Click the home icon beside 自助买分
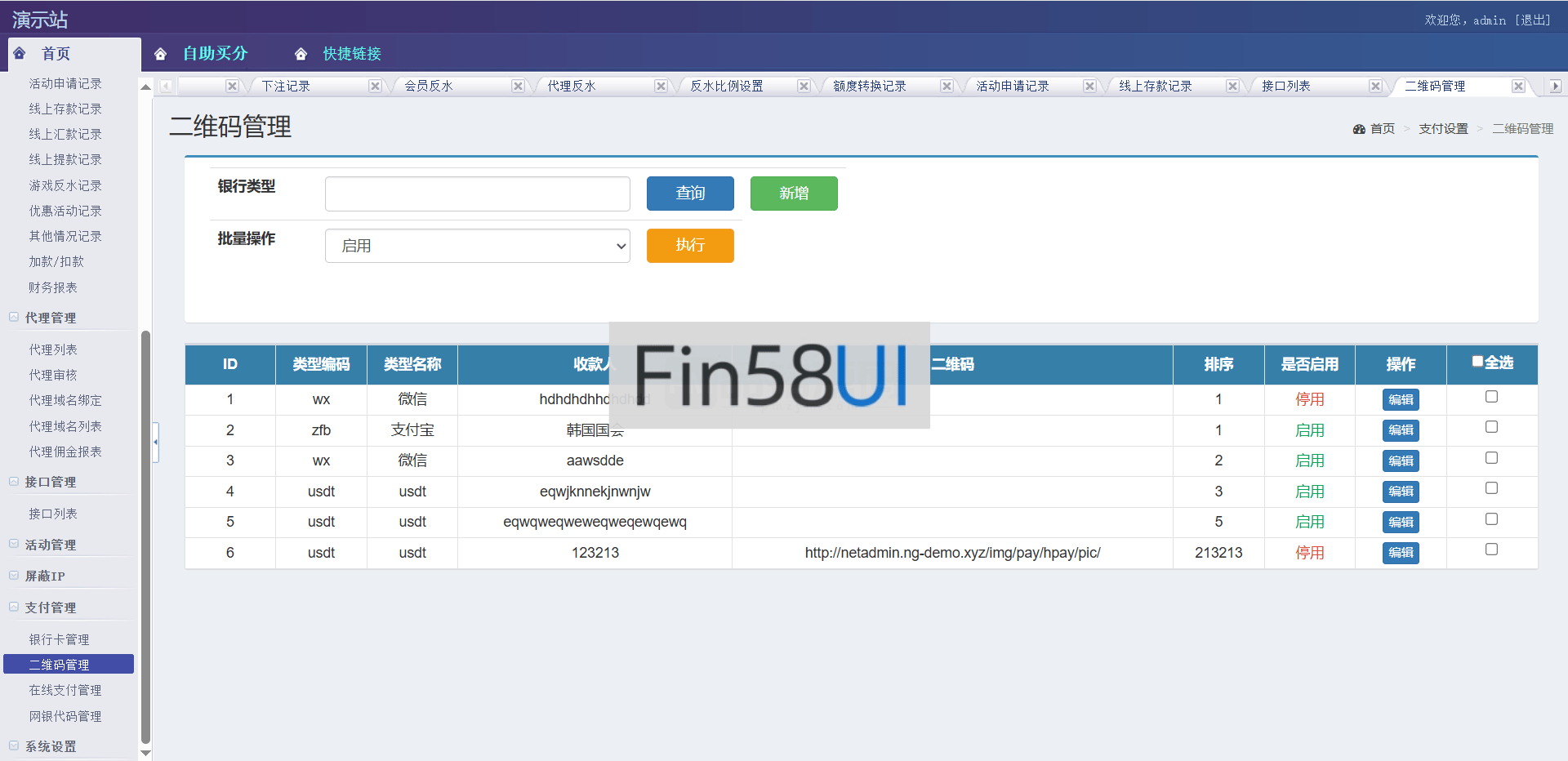The height and width of the screenshot is (761, 1568). click(x=160, y=54)
